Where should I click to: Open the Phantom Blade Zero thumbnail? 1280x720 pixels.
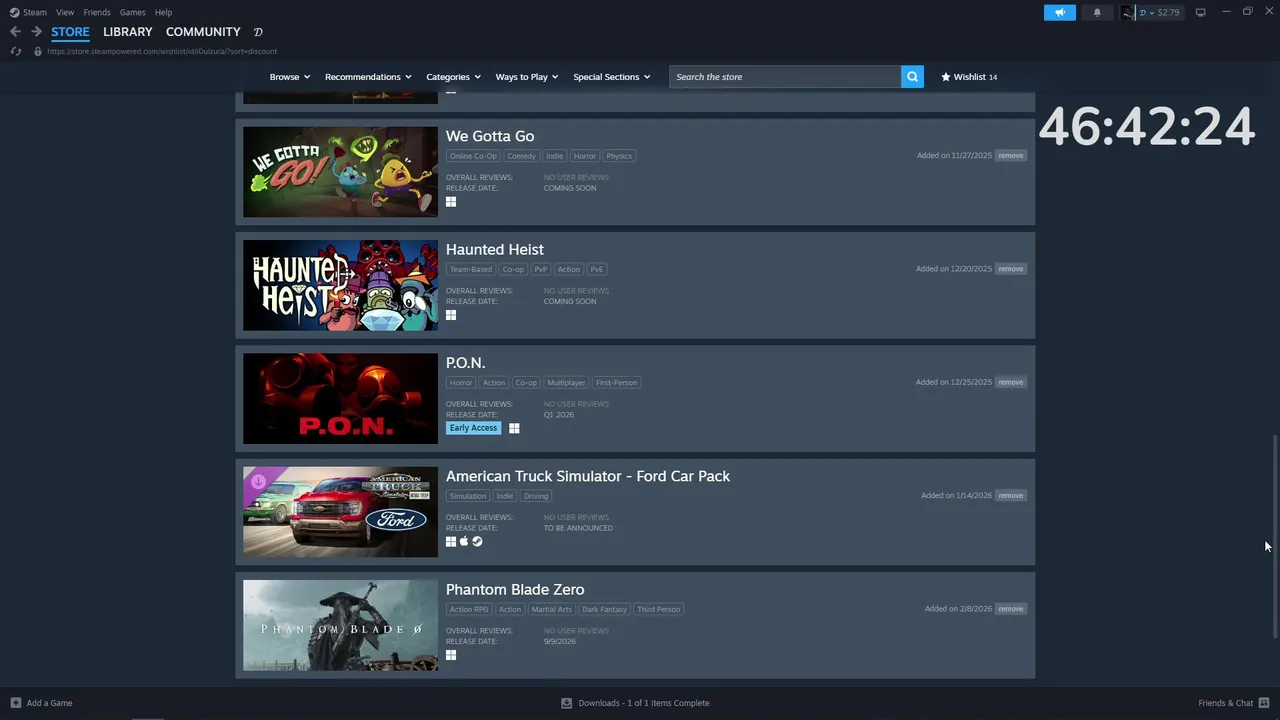click(x=340, y=625)
